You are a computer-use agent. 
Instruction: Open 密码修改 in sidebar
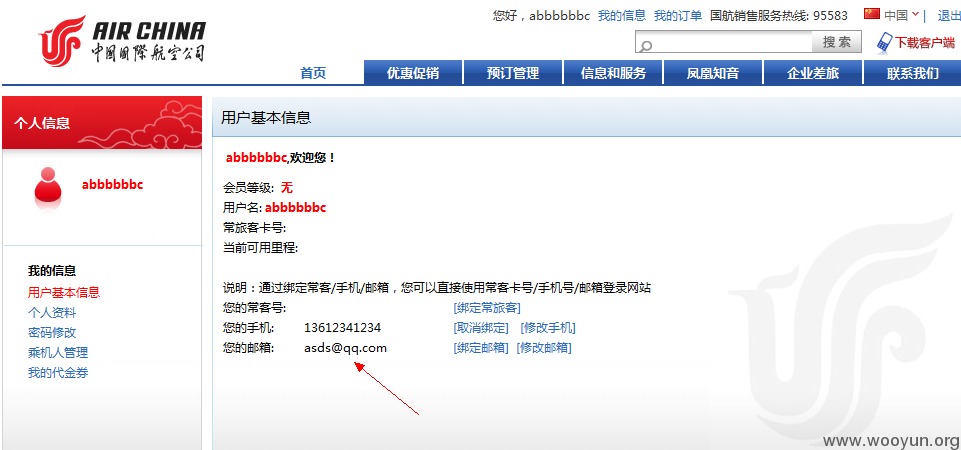pos(52,333)
